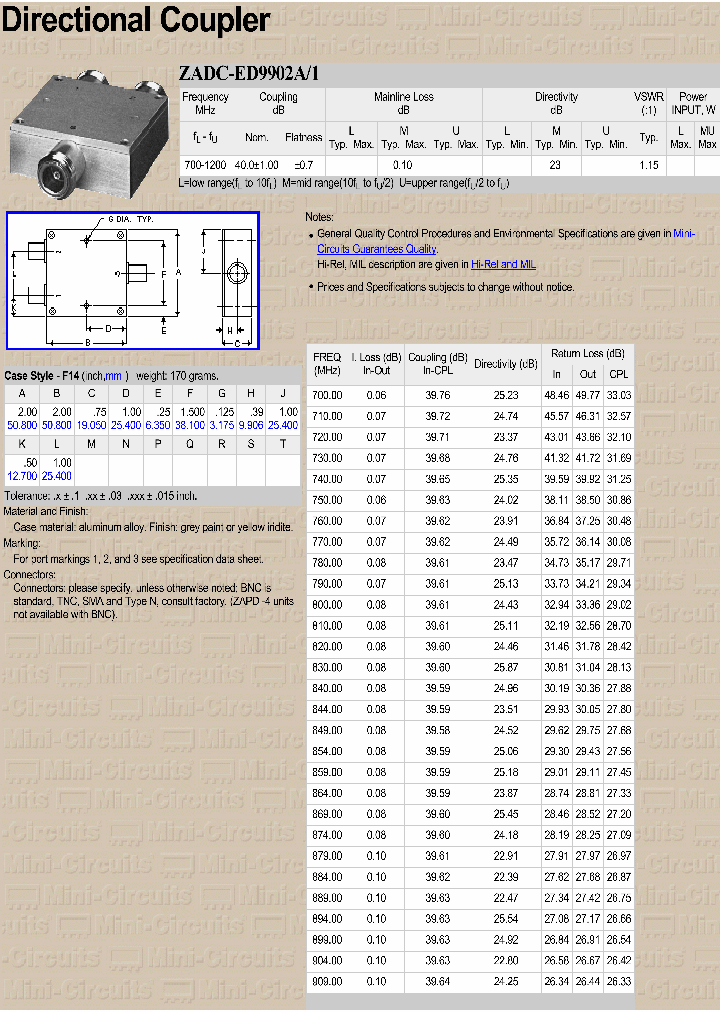Viewport: 720px width, 1012px height.
Task: Select the blue-bordered outline dimension drawing
Action: 133,281
